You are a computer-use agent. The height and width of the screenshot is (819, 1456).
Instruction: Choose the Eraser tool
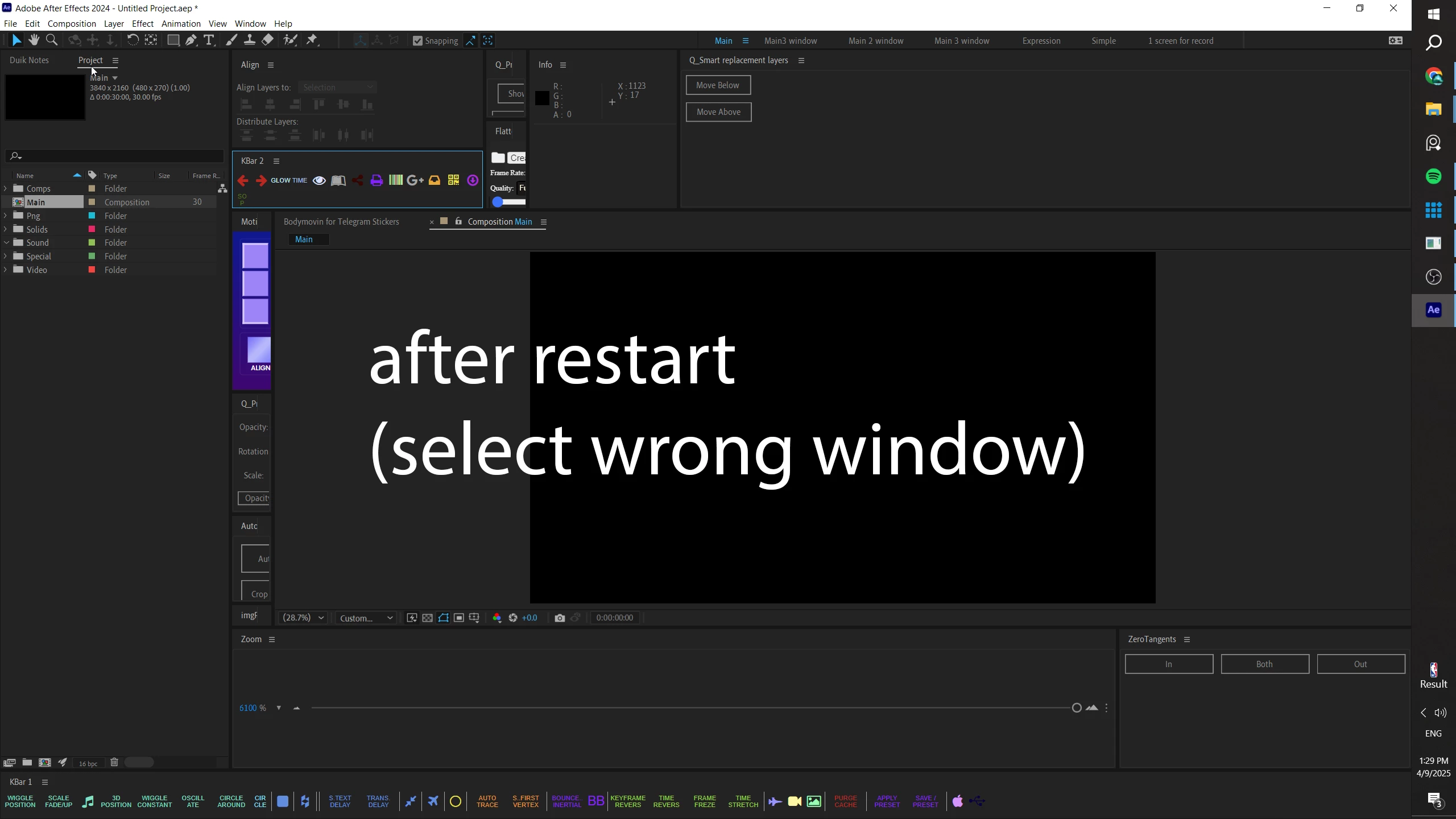pos(267,40)
